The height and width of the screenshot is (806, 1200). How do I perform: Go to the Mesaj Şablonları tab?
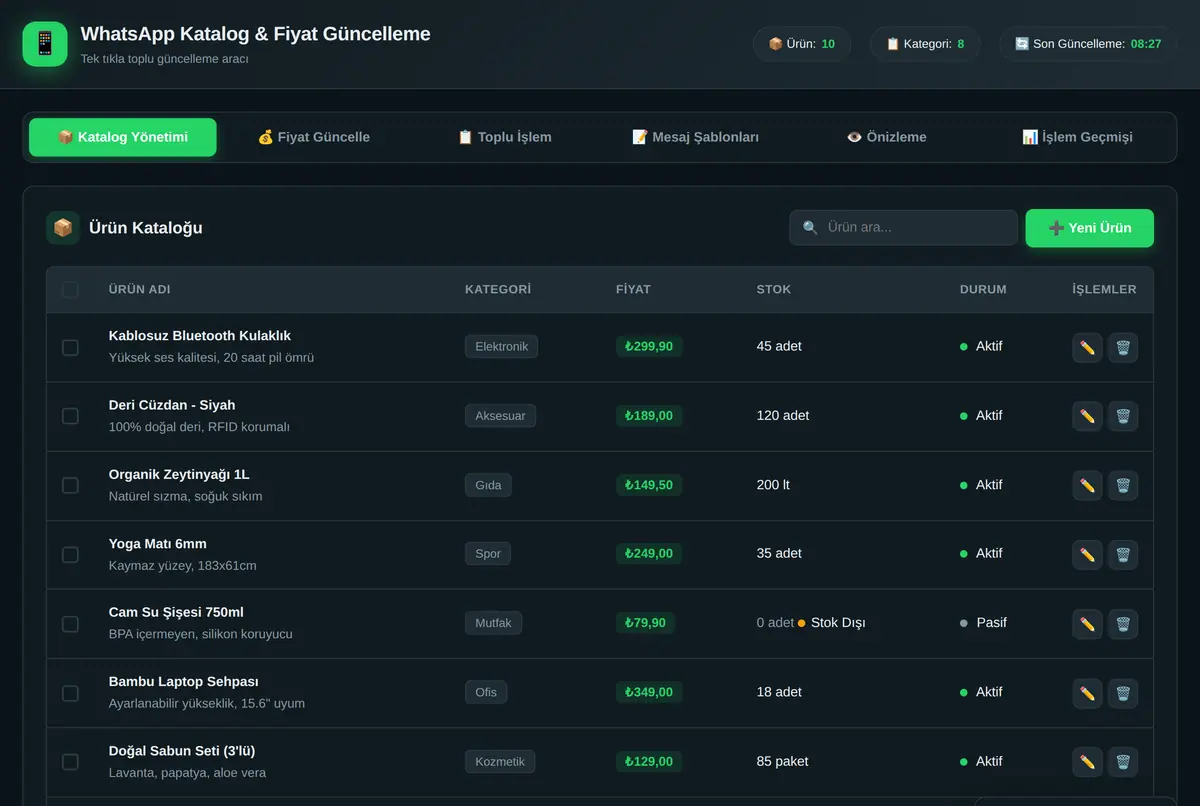tap(695, 137)
